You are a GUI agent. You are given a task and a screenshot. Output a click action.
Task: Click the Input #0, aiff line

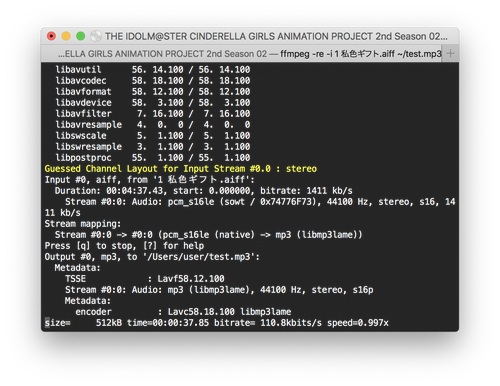(150, 179)
